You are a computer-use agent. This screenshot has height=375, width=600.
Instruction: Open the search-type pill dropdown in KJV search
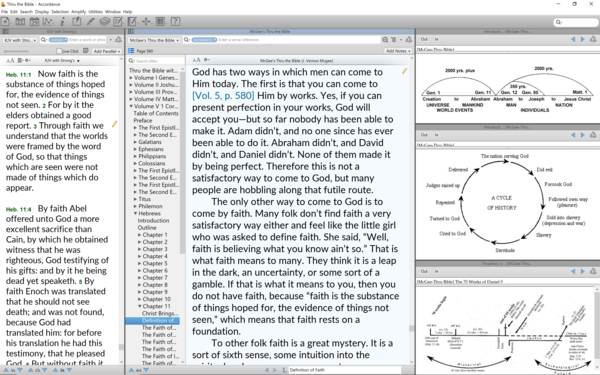click(58, 40)
